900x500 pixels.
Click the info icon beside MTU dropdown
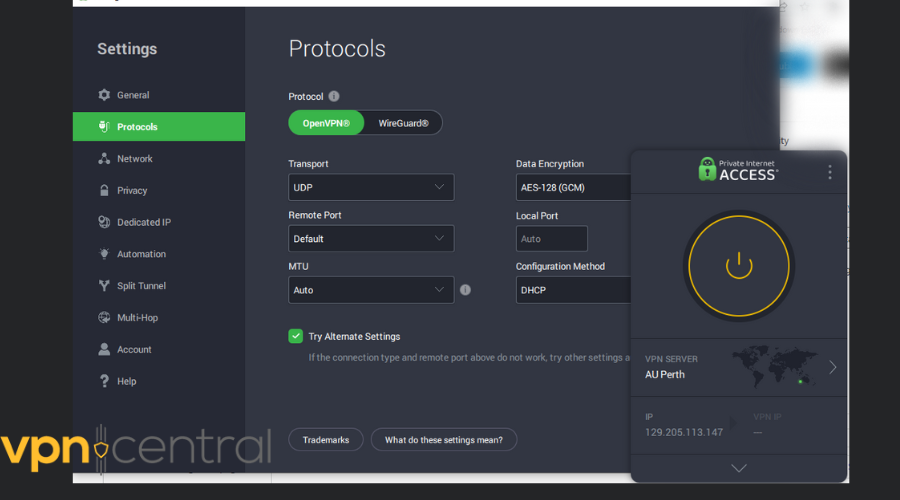(465, 290)
